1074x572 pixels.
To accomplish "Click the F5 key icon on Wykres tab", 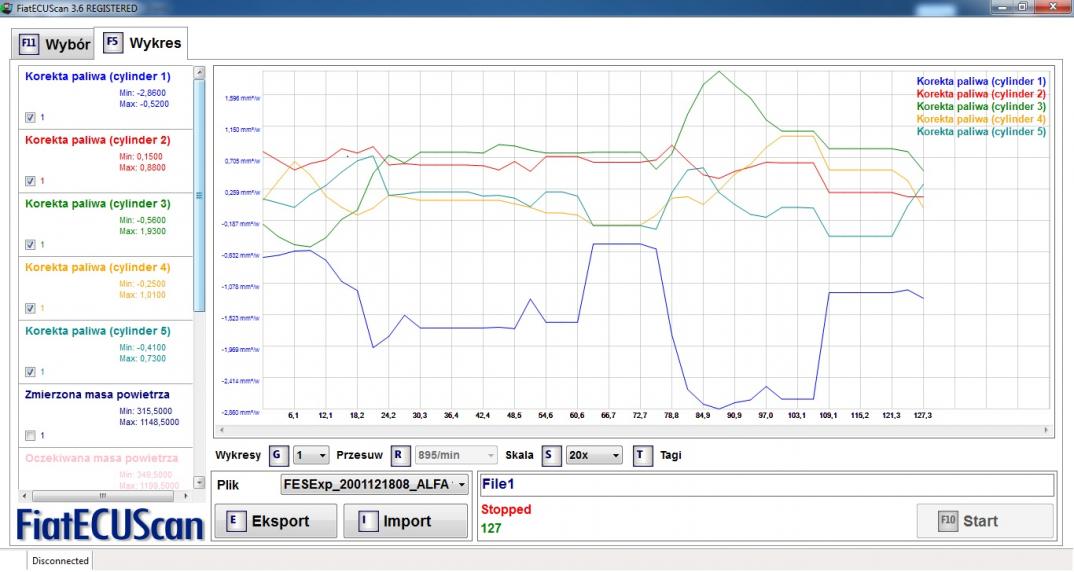I will click(112, 44).
